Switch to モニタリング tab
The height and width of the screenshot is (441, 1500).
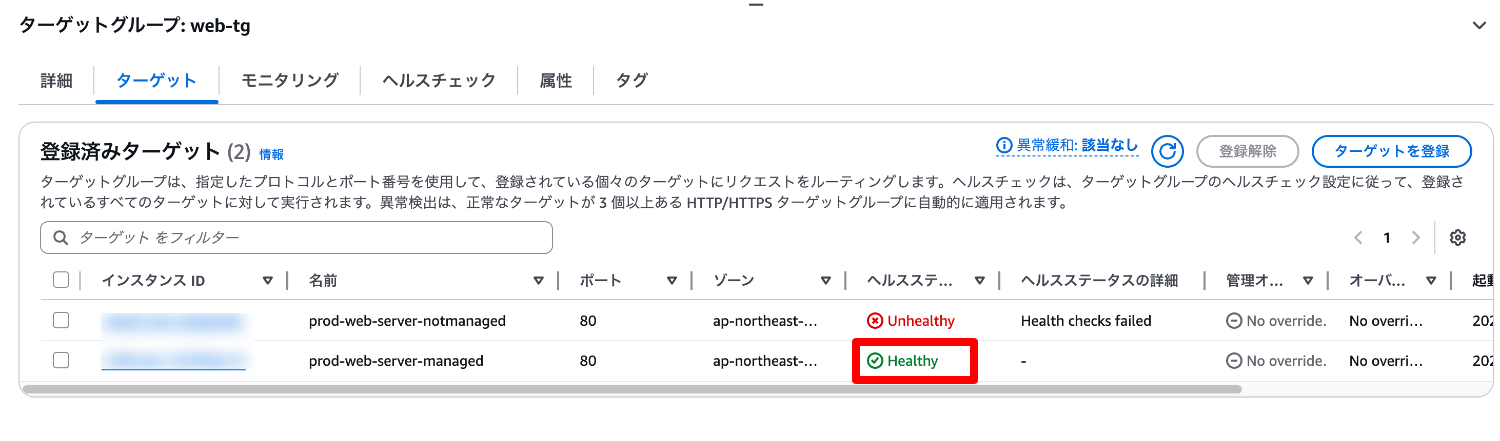[x=290, y=81]
